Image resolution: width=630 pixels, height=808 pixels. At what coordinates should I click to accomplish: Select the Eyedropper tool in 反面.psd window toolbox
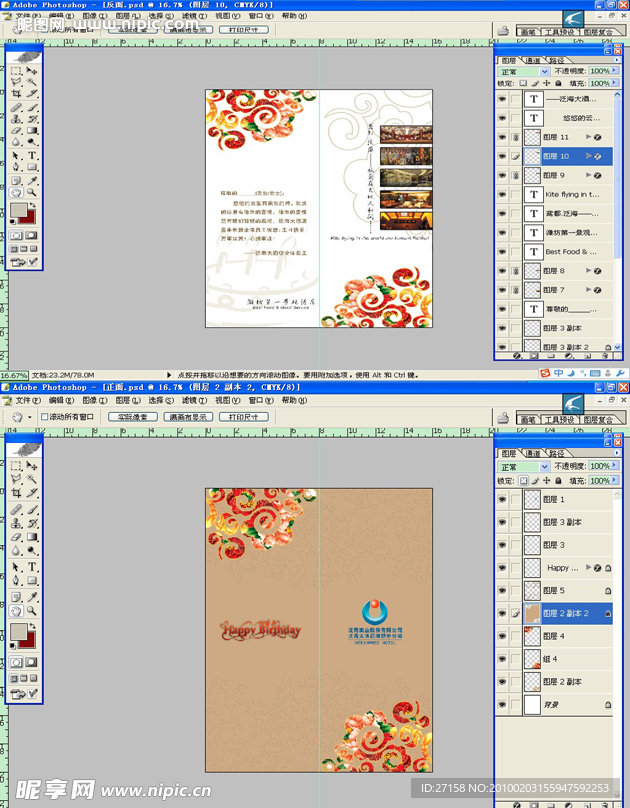point(33,180)
